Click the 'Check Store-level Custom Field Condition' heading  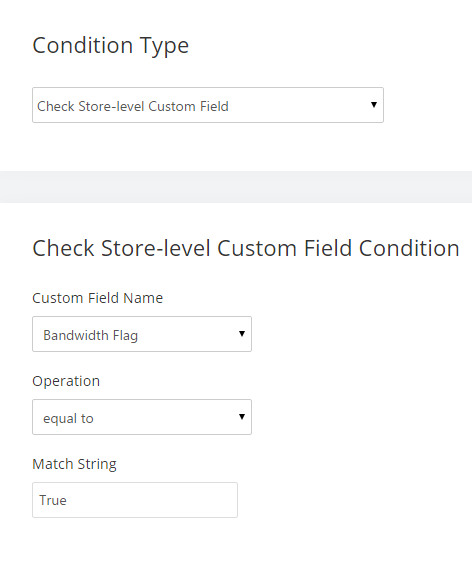(246, 248)
